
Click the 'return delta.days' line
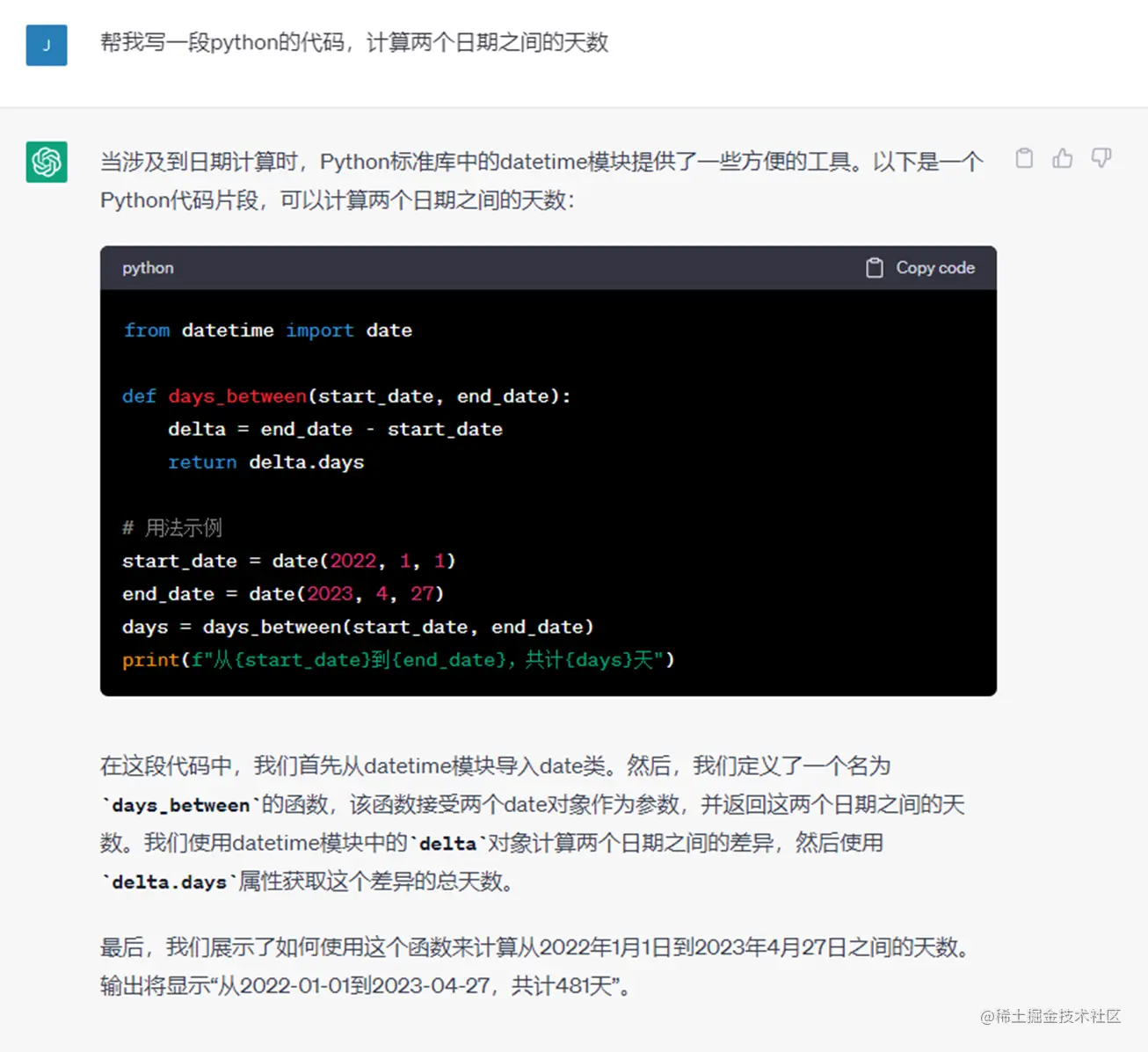(x=265, y=462)
